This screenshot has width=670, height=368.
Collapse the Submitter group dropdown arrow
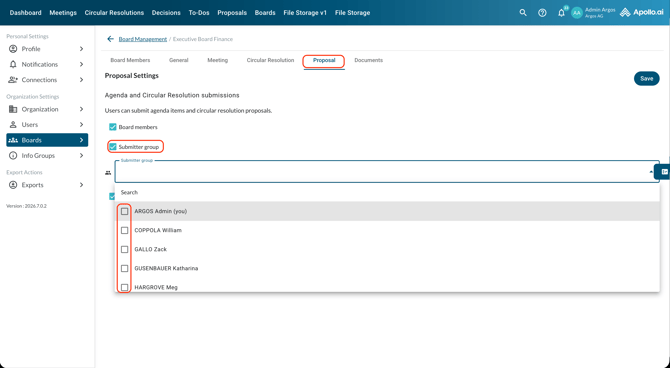[x=651, y=172]
